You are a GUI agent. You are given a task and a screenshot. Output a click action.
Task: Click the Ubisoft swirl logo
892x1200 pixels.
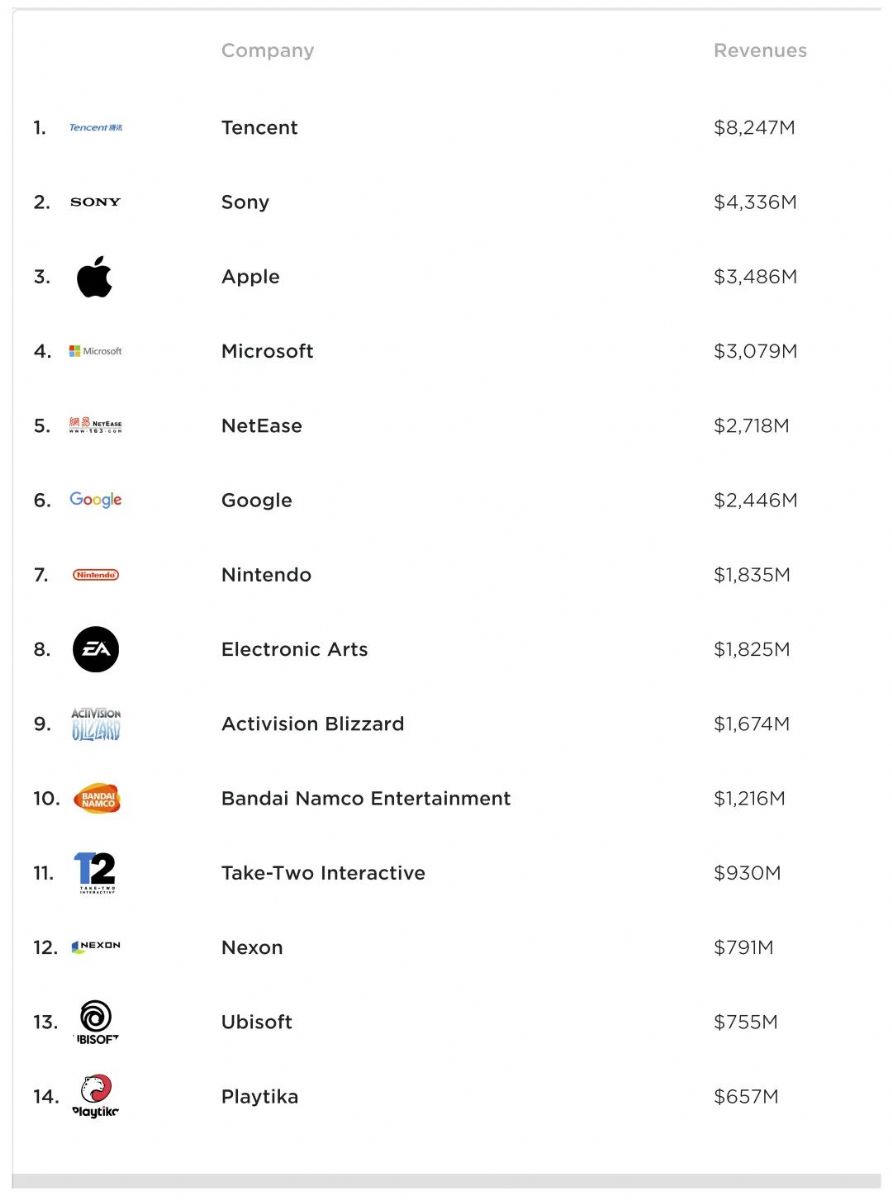pos(96,1022)
